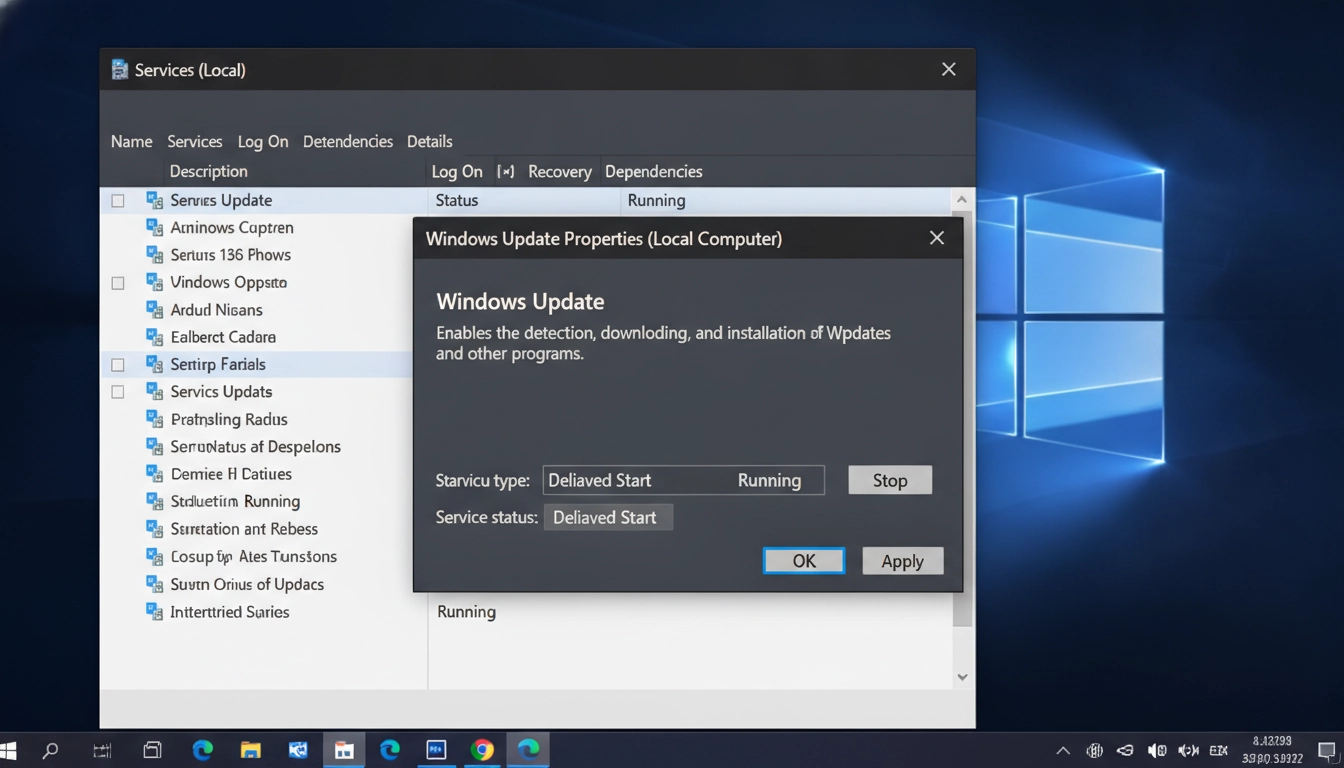The width and height of the screenshot is (1344, 768).
Task: Click the icon beside Ardud Nisans
Action: [154, 310]
